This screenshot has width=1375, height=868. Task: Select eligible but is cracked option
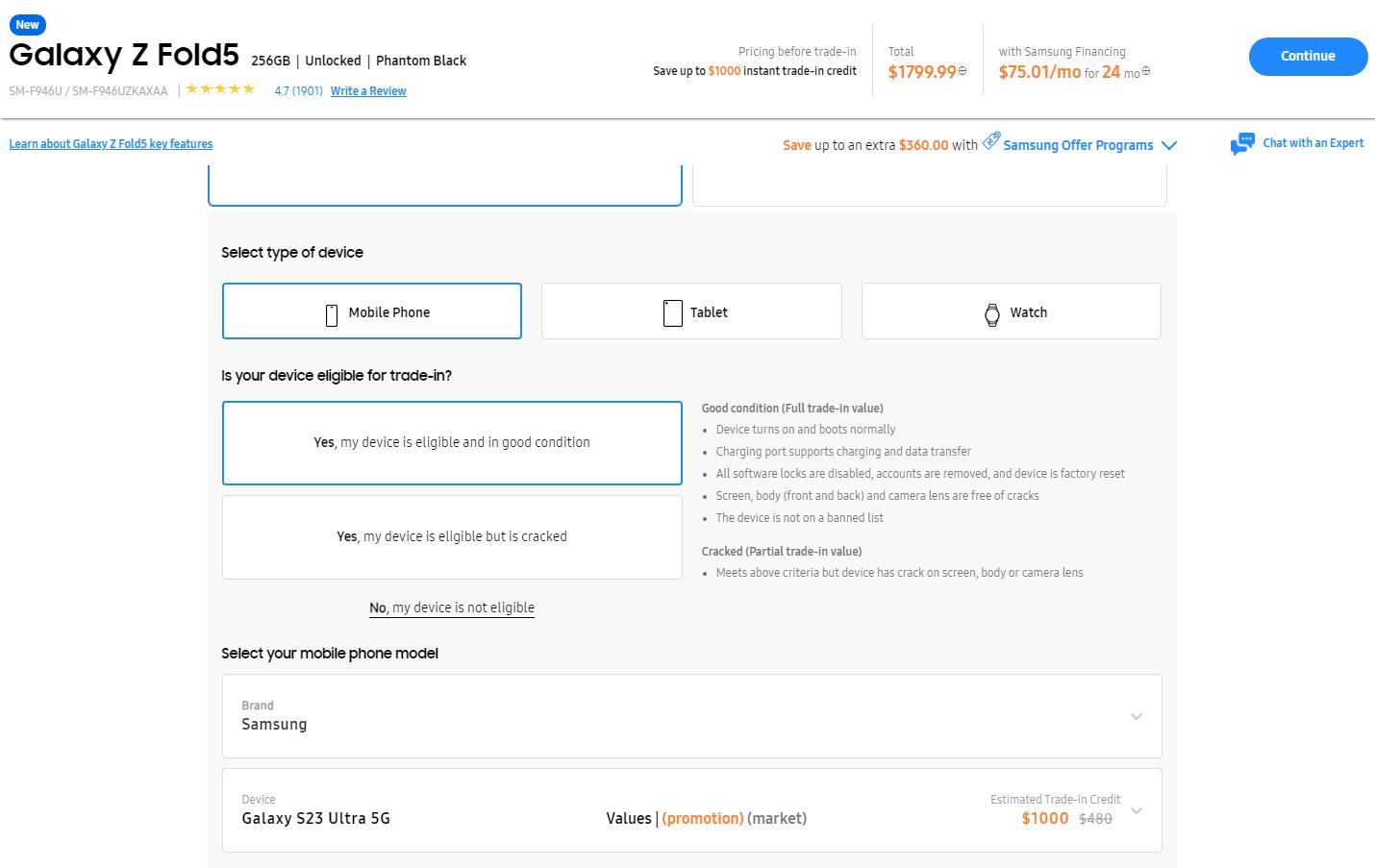pyautogui.click(x=452, y=536)
